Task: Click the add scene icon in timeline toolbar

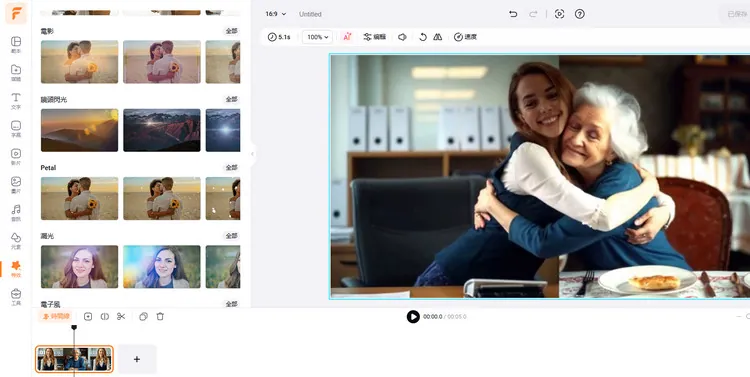Action: coord(88,316)
